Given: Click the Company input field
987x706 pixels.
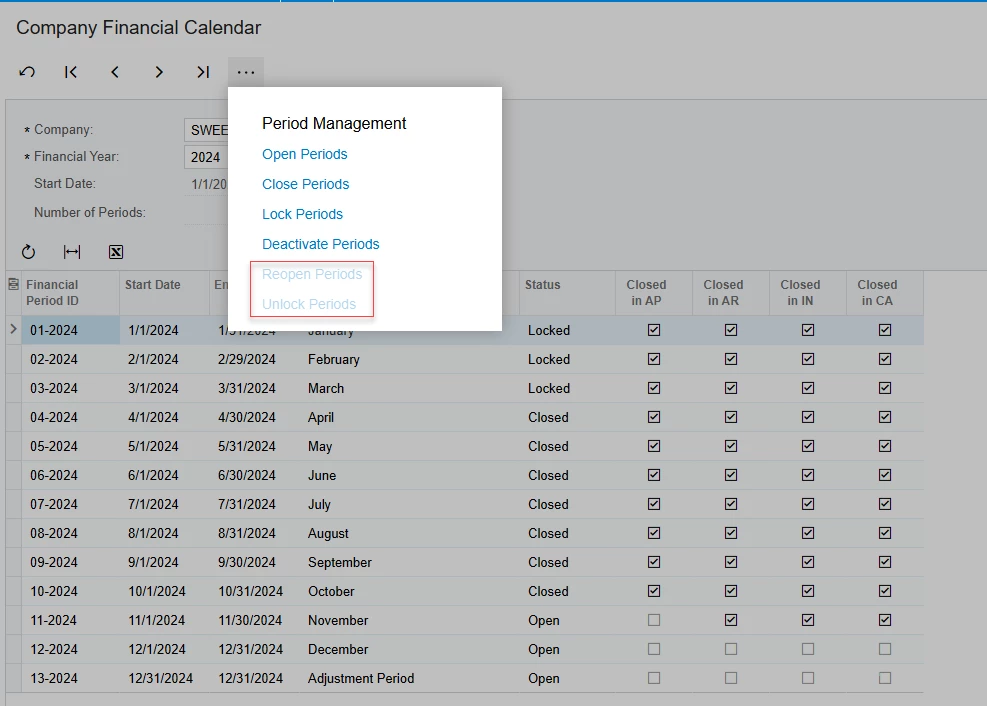Looking at the screenshot, I should coord(206,130).
